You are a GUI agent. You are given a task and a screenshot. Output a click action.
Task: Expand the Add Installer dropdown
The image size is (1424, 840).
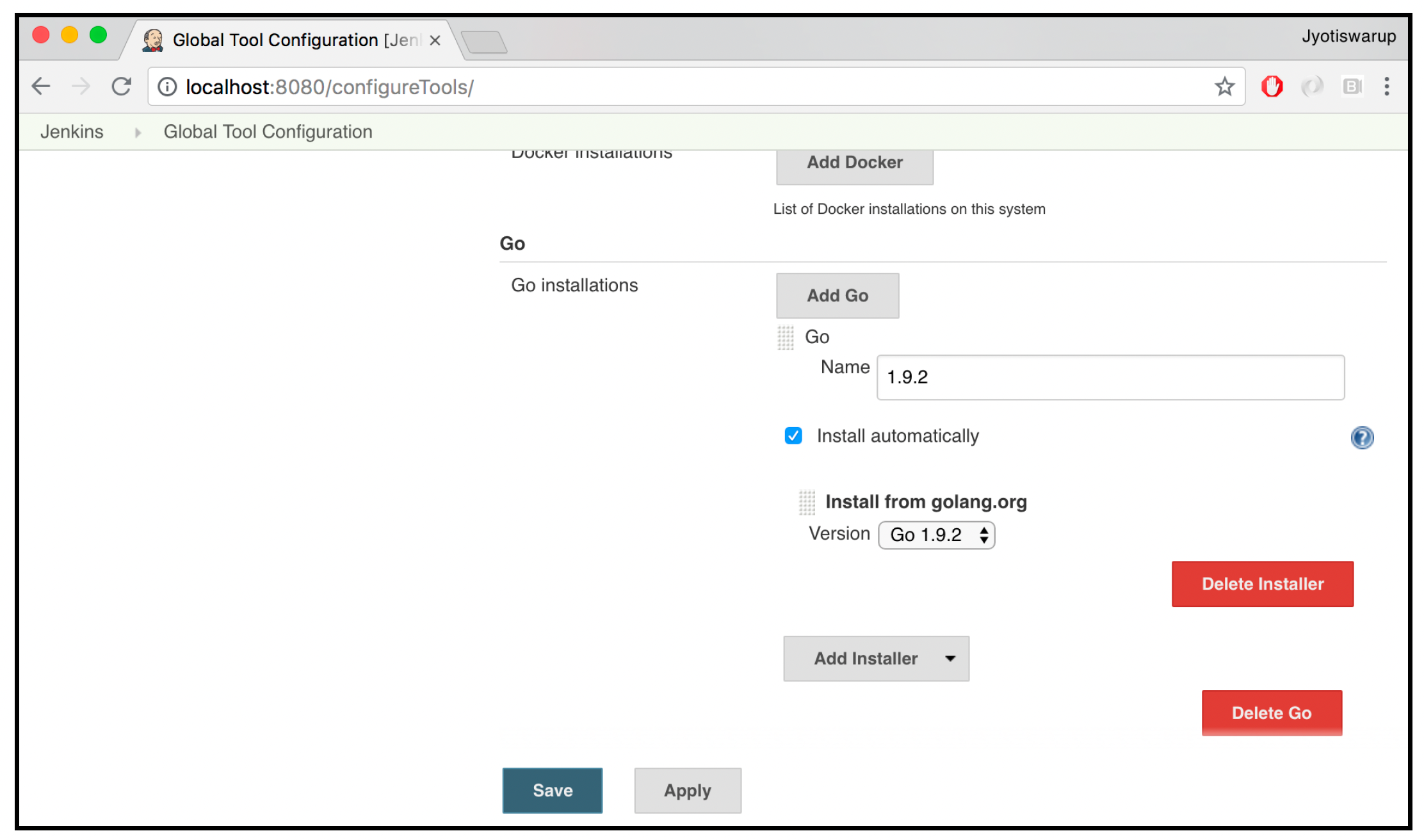pyautogui.click(x=876, y=658)
